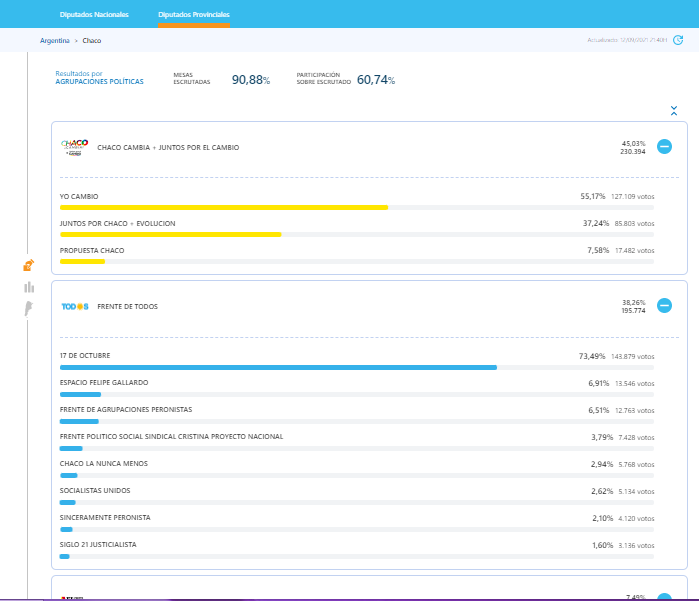699x601 pixels.
Task: Click the blue 17 de Octubre progress bar
Action: click(278, 367)
